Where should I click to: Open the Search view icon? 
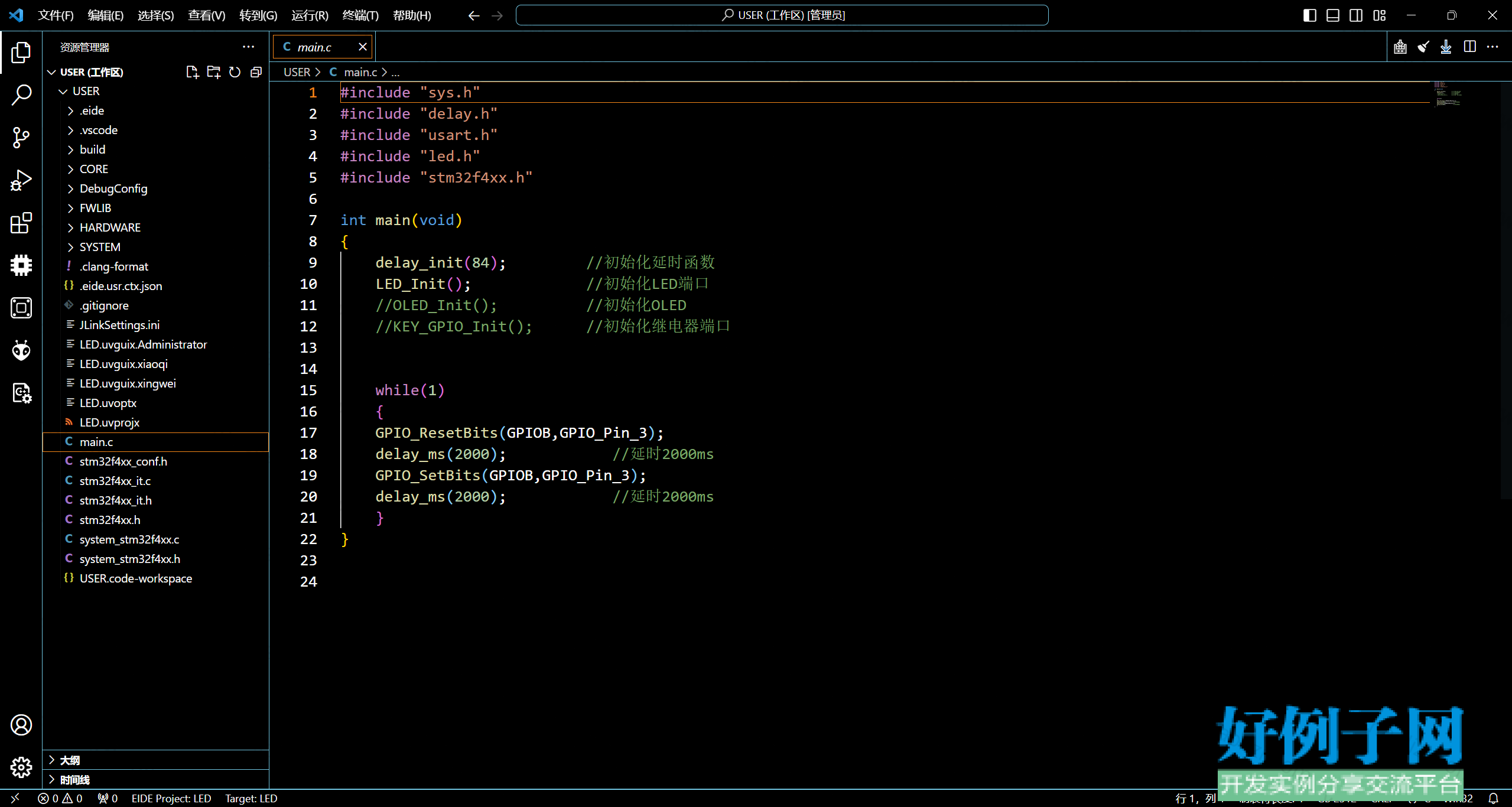(21, 95)
